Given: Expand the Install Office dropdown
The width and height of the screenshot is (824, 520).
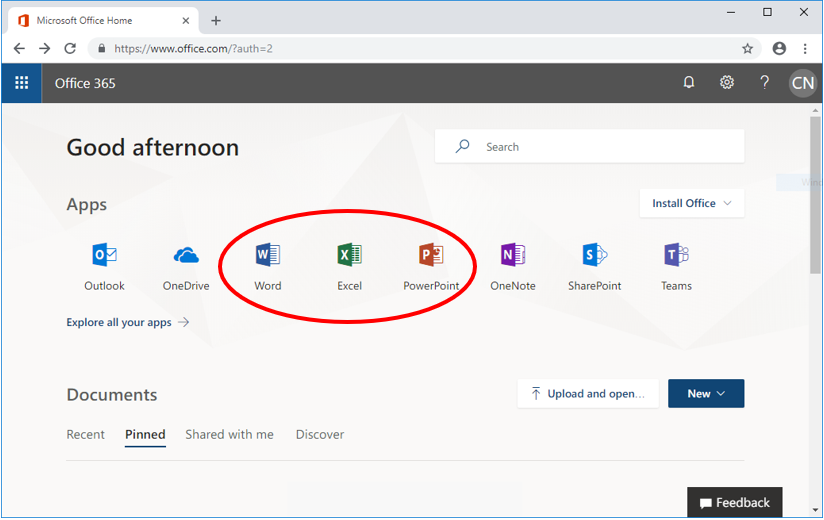Looking at the screenshot, I should click(692, 203).
